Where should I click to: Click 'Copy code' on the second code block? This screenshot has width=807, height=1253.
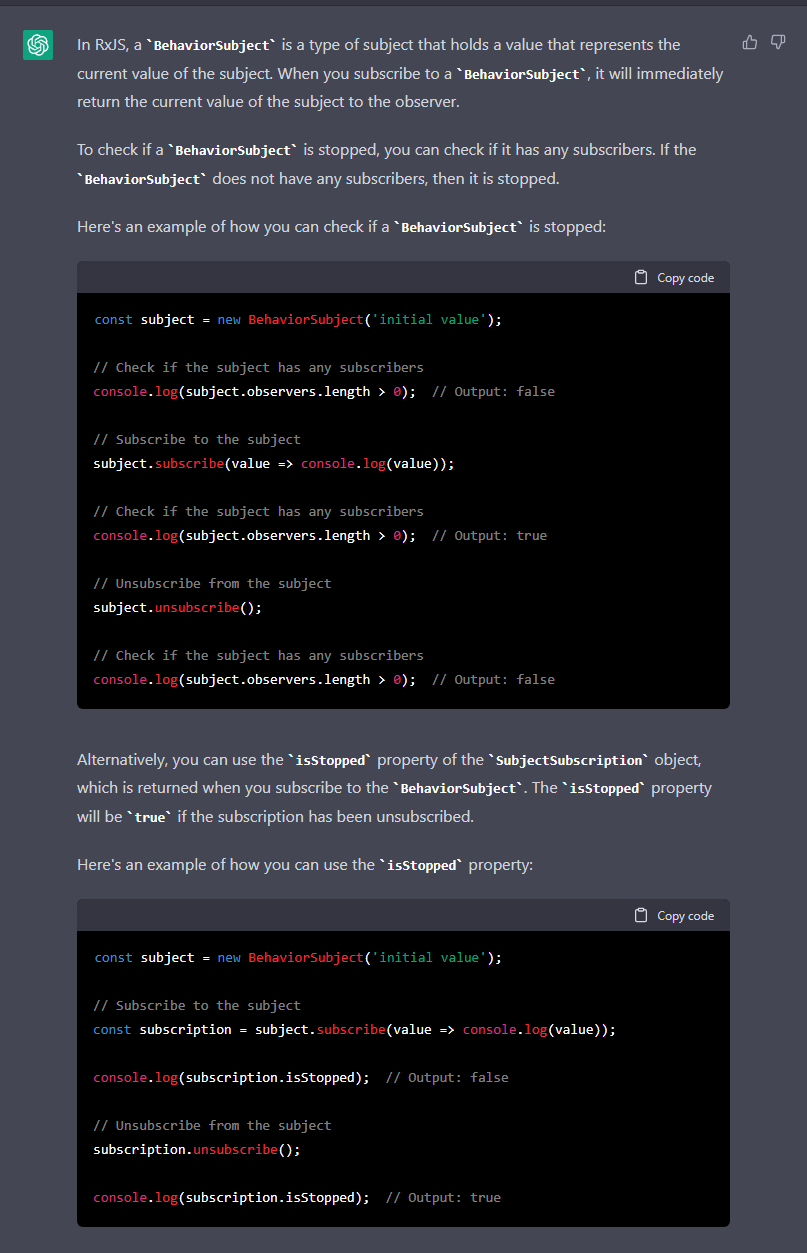pos(685,915)
